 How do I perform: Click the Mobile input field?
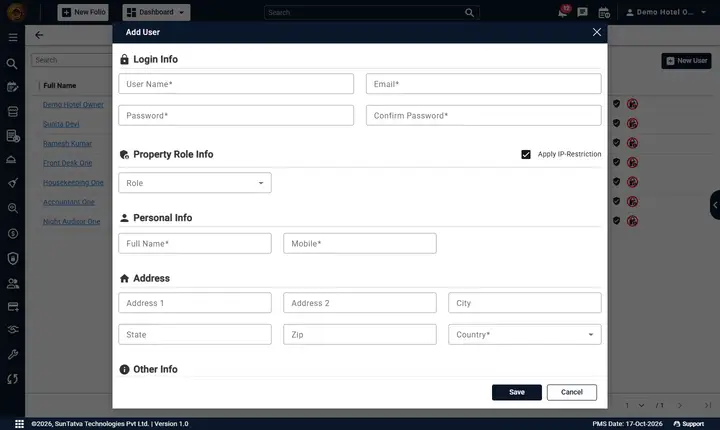(x=360, y=243)
